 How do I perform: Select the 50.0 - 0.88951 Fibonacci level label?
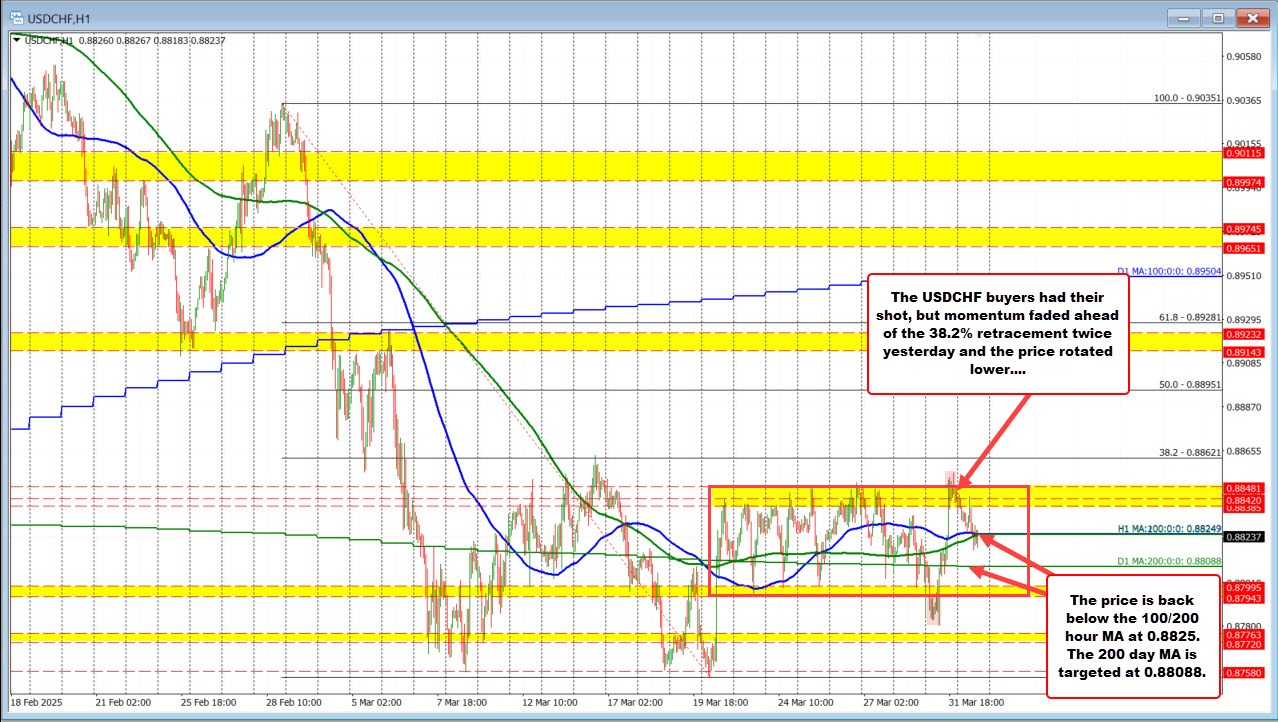[x=1190, y=384]
